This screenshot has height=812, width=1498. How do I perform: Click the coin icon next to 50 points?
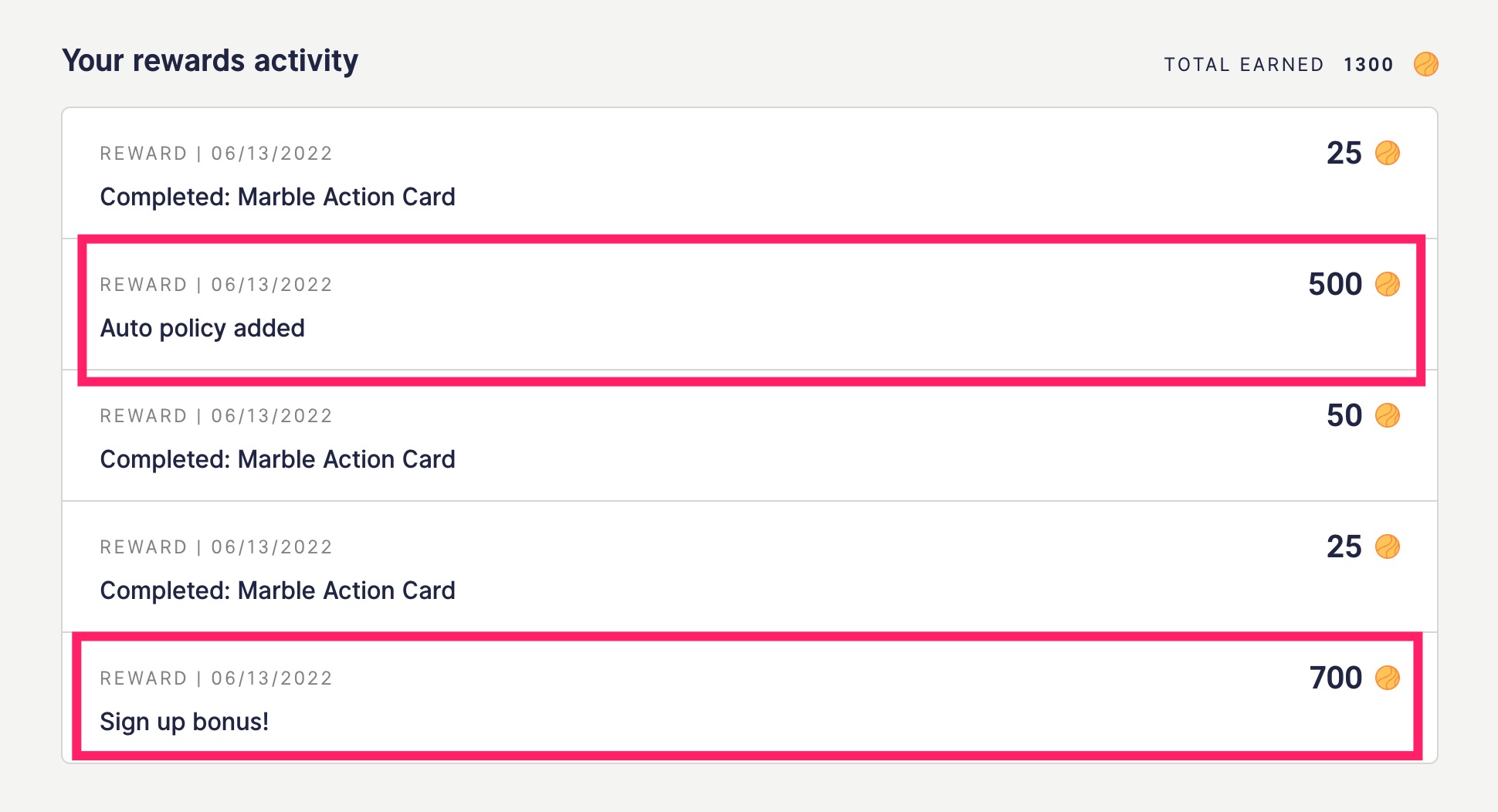click(1388, 415)
